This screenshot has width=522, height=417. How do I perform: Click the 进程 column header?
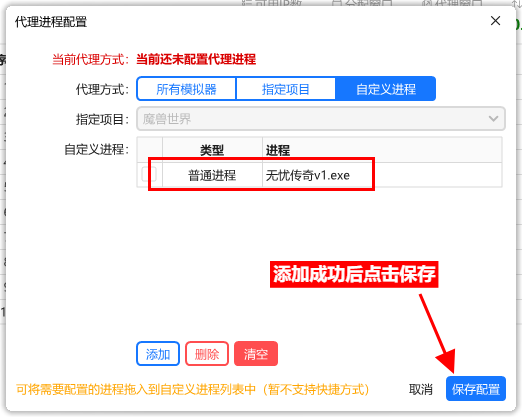382,150
